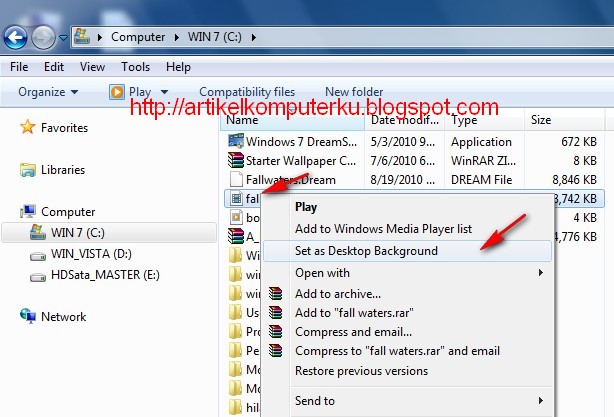Click Computer in the address bar
The height and width of the screenshot is (417, 614).
(138, 37)
